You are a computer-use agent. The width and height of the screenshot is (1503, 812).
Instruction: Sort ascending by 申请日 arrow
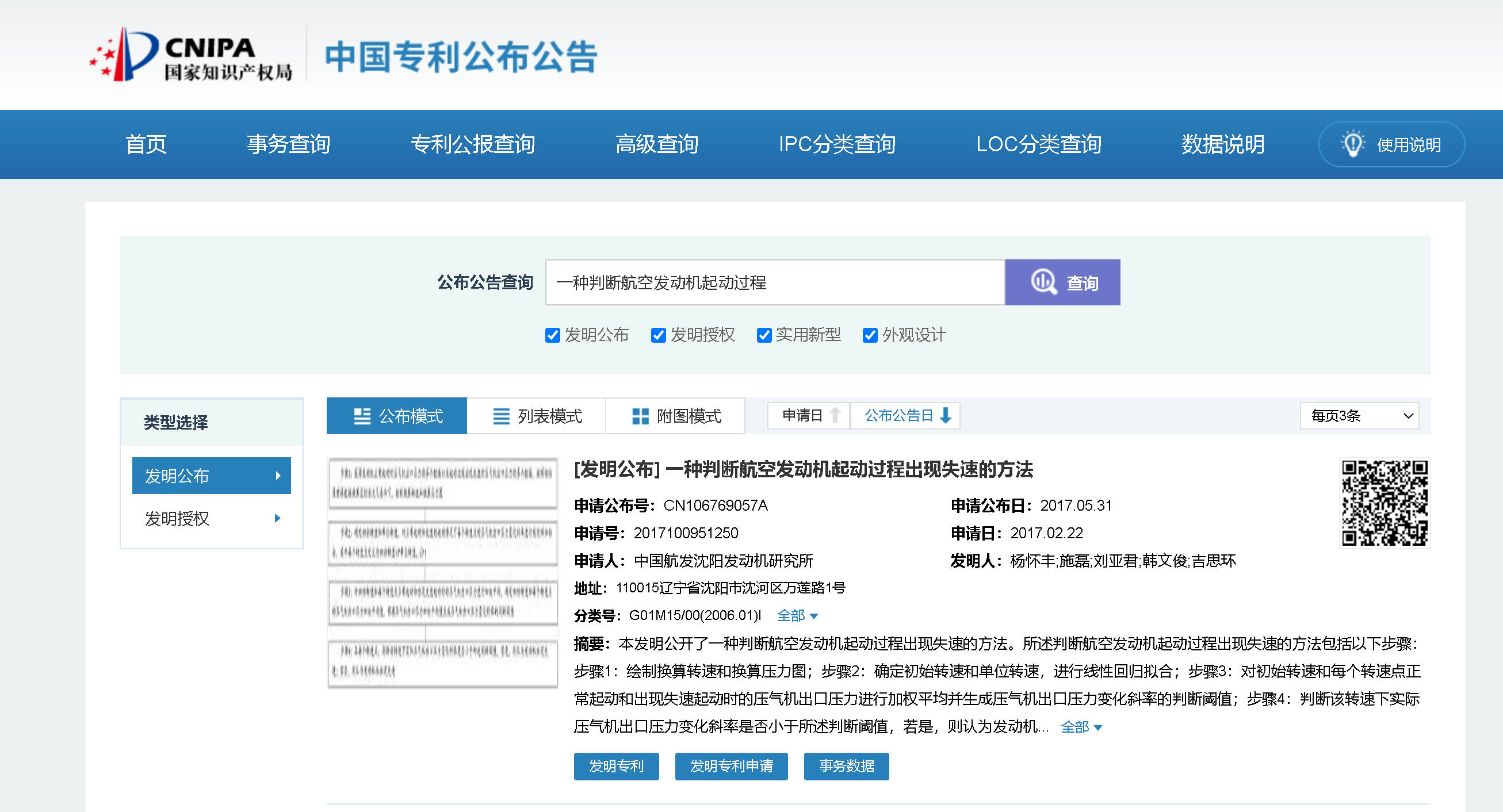pos(835,415)
